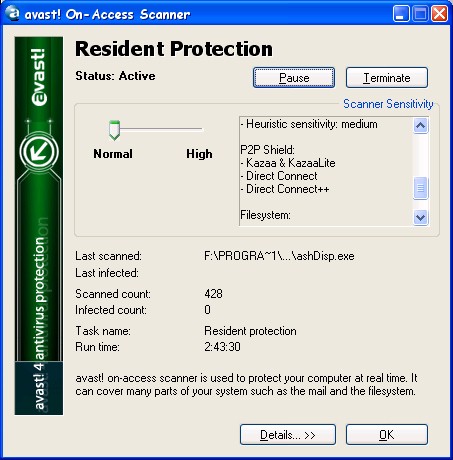Click the scanned count value 428
The width and height of the screenshot is (453, 460).
click(x=213, y=294)
